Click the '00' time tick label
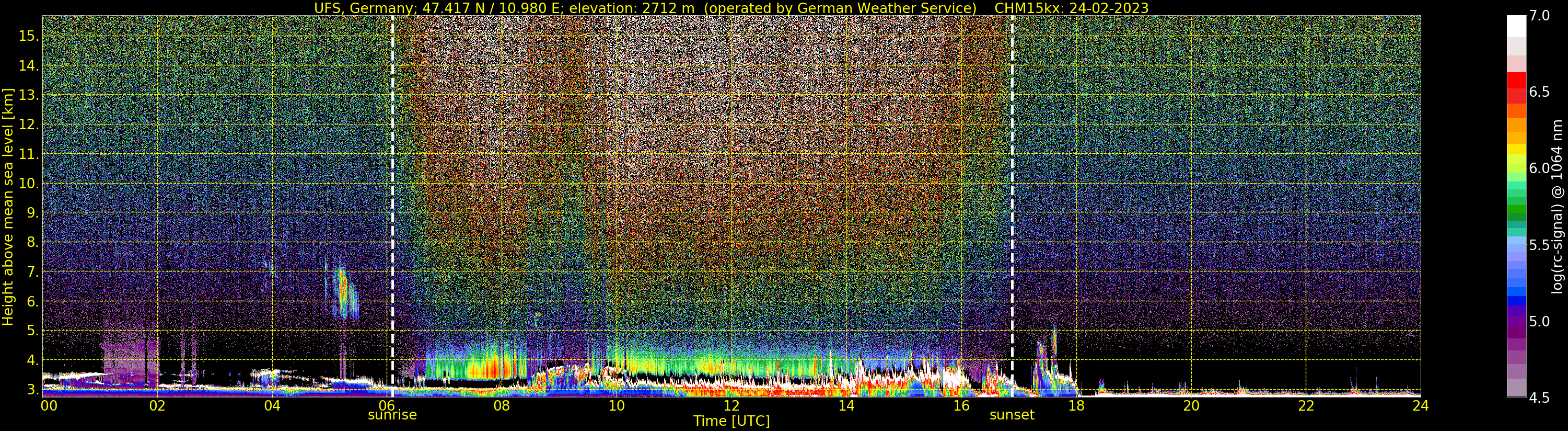The image size is (1568, 431). 49,405
